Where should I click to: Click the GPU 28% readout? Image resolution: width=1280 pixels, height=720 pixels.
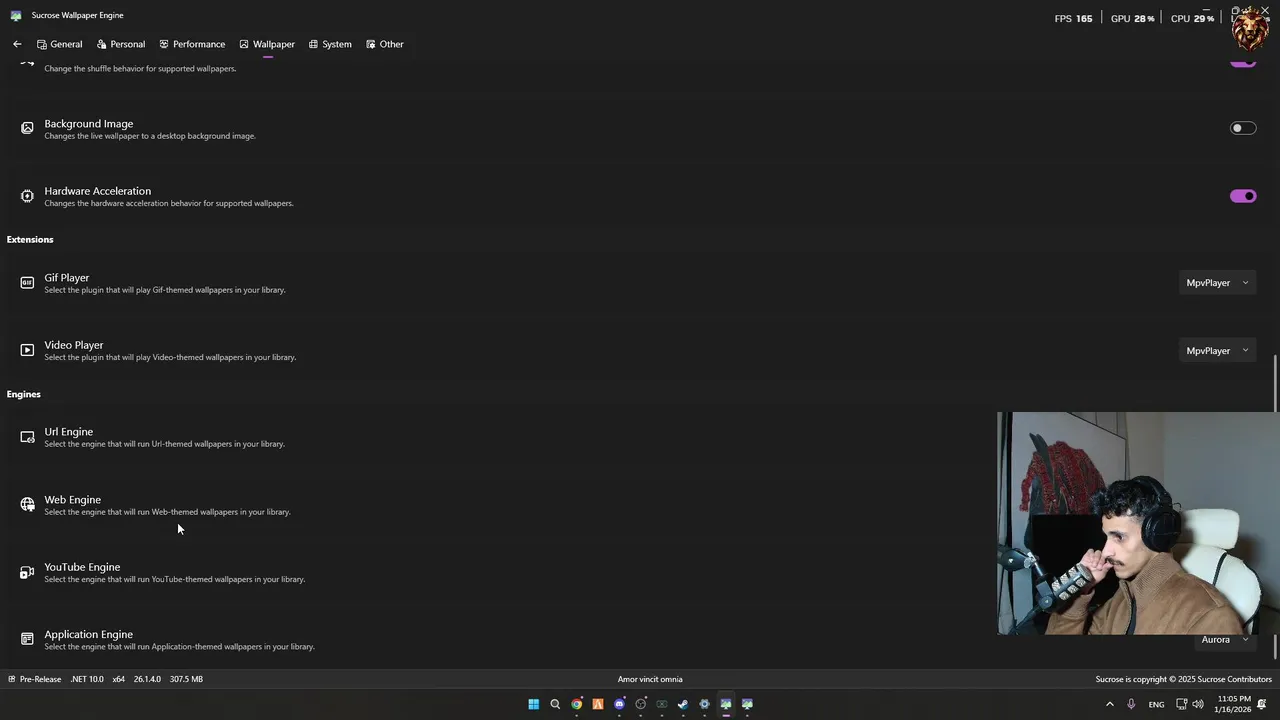point(1132,19)
